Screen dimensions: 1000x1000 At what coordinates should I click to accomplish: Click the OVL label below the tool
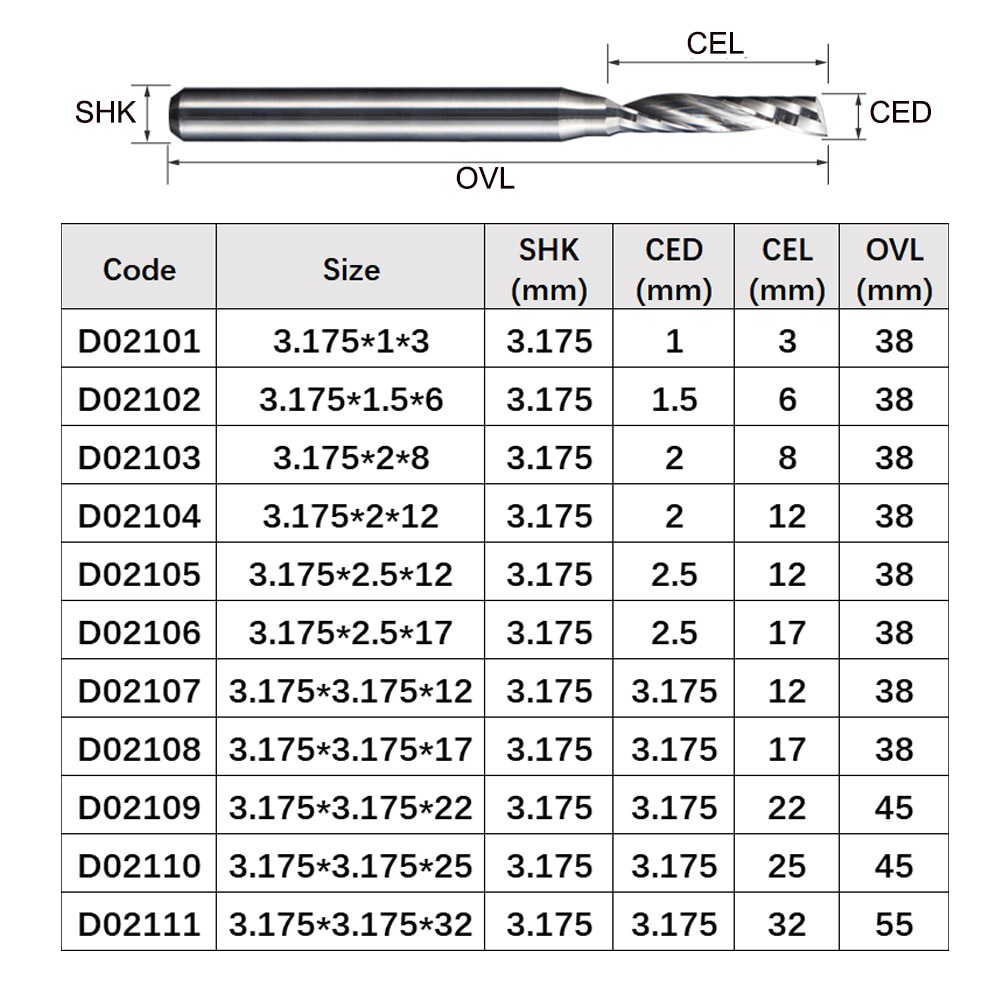485,179
